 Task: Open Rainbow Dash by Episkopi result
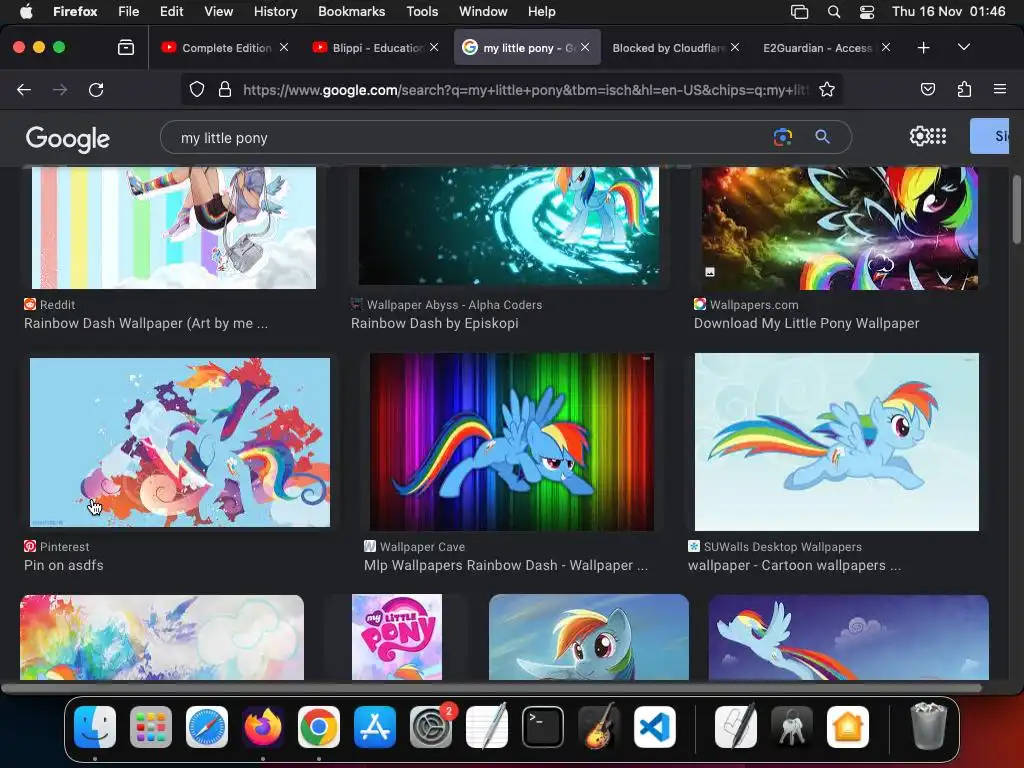[x=434, y=323]
